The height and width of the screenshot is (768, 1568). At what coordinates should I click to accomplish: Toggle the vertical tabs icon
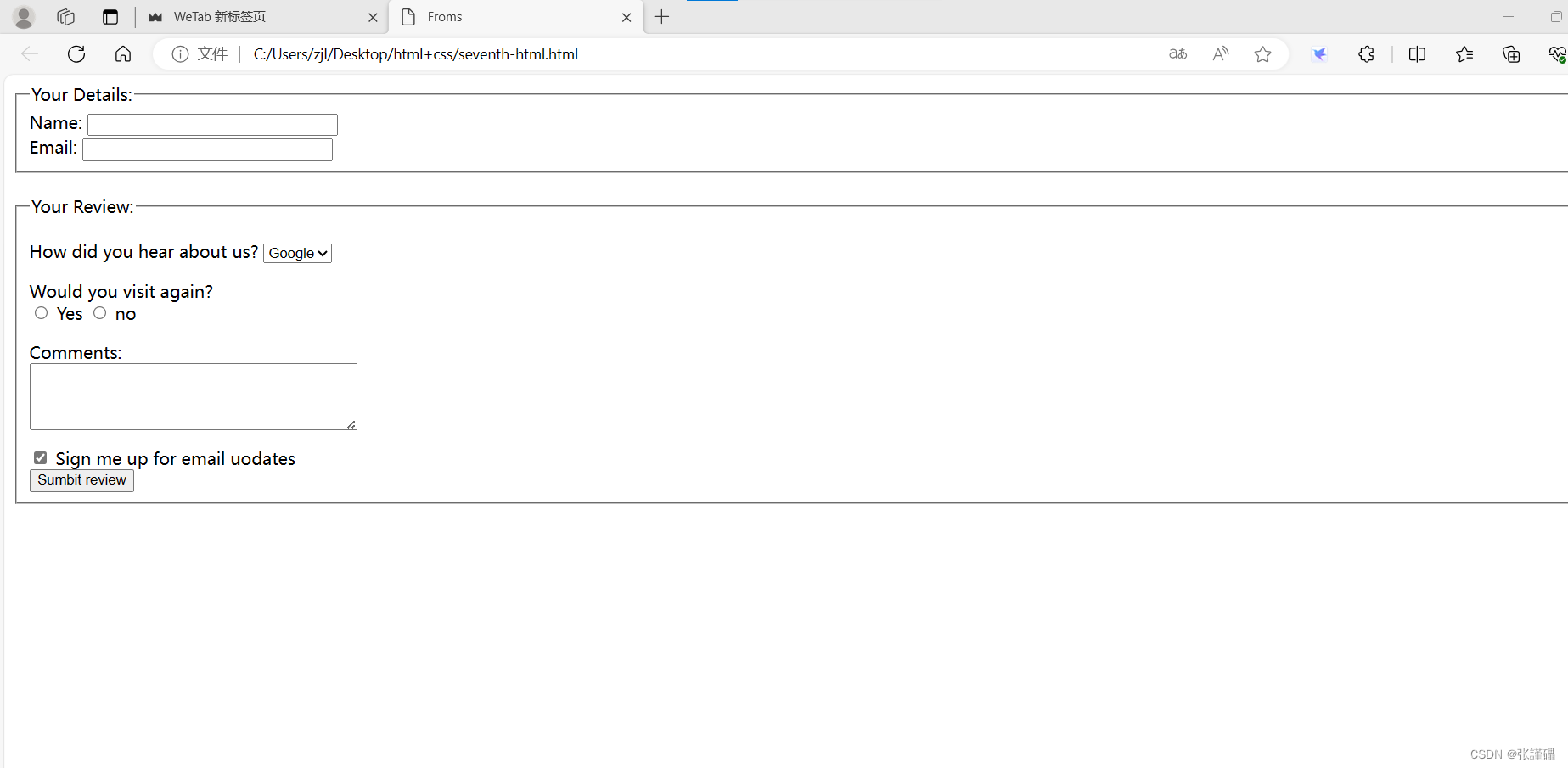pos(110,17)
